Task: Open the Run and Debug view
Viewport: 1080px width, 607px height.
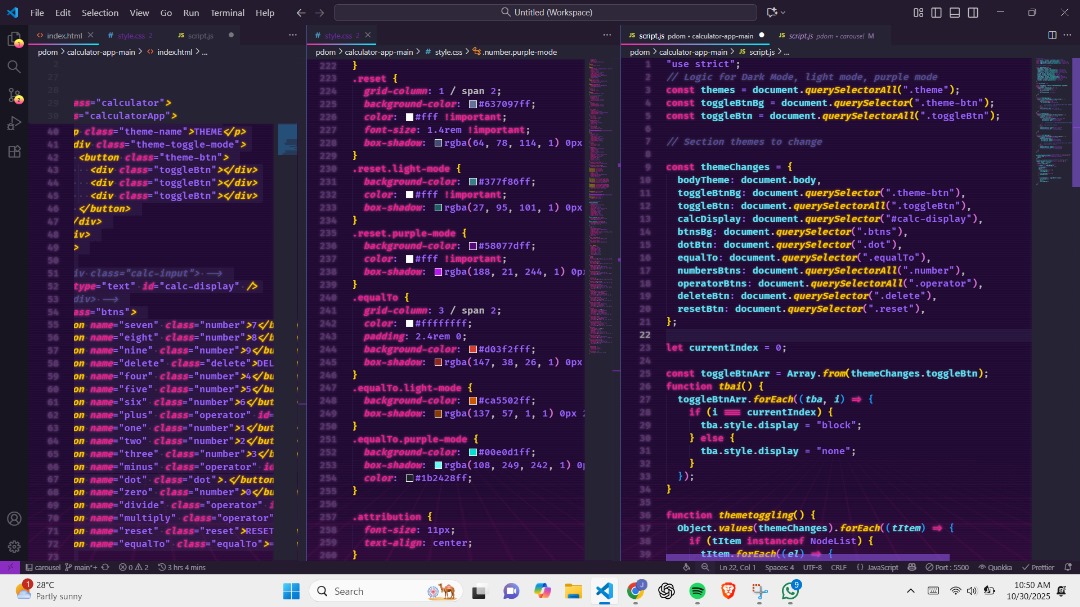Action: [x=14, y=123]
